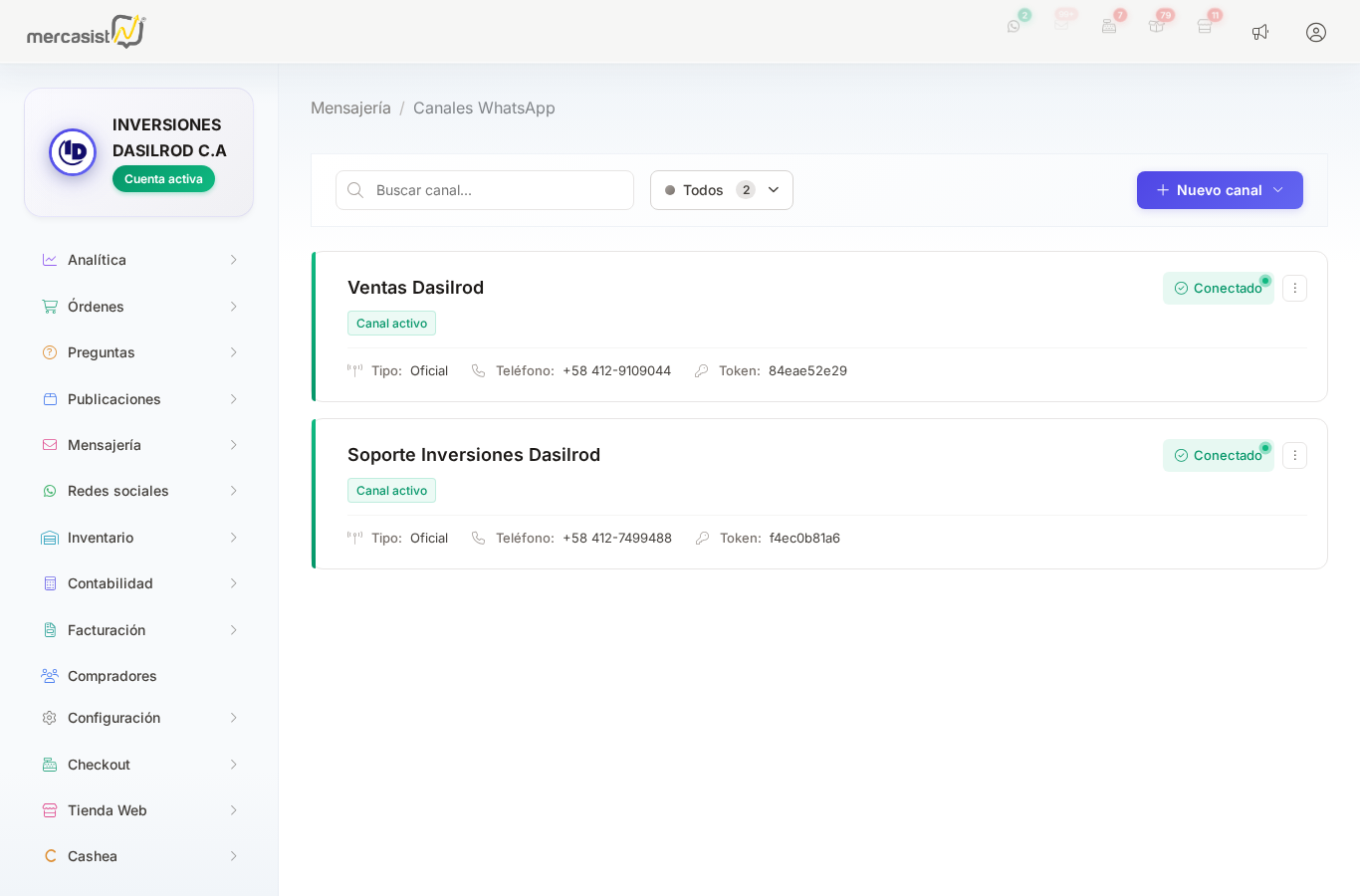Open the box icon with badge 79
The width and height of the screenshot is (1360, 896).
tap(1157, 27)
